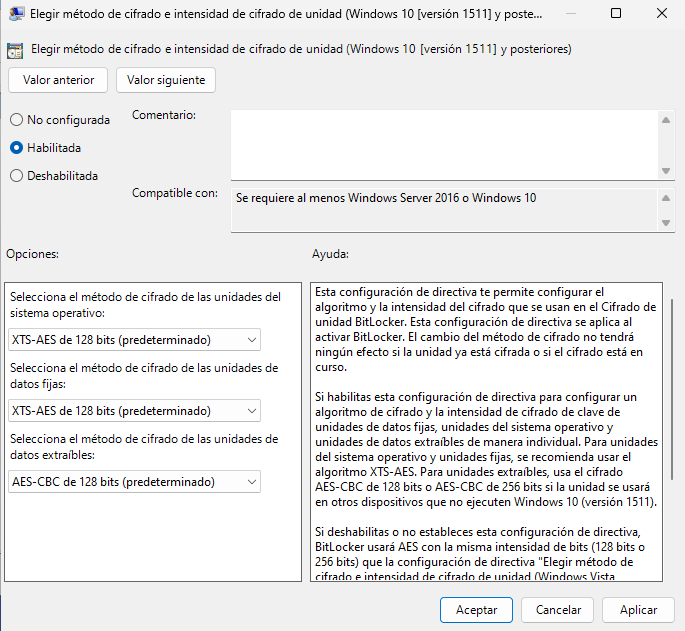Image resolution: width=685 pixels, height=631 pixels.
Task: Maximize the policy dialog window
Action: [x=615, y=15]
